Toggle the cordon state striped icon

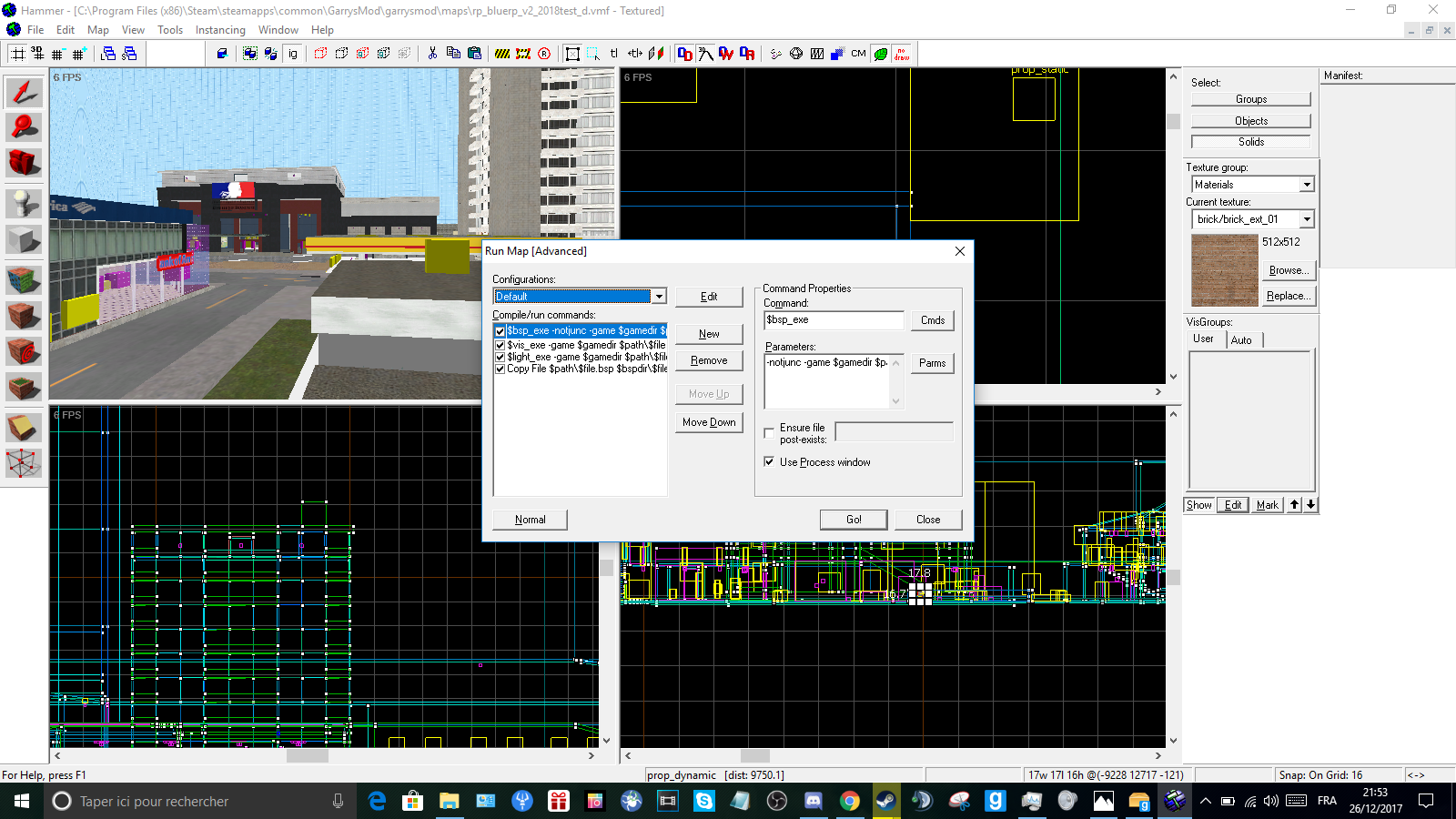tap(502, 54)
